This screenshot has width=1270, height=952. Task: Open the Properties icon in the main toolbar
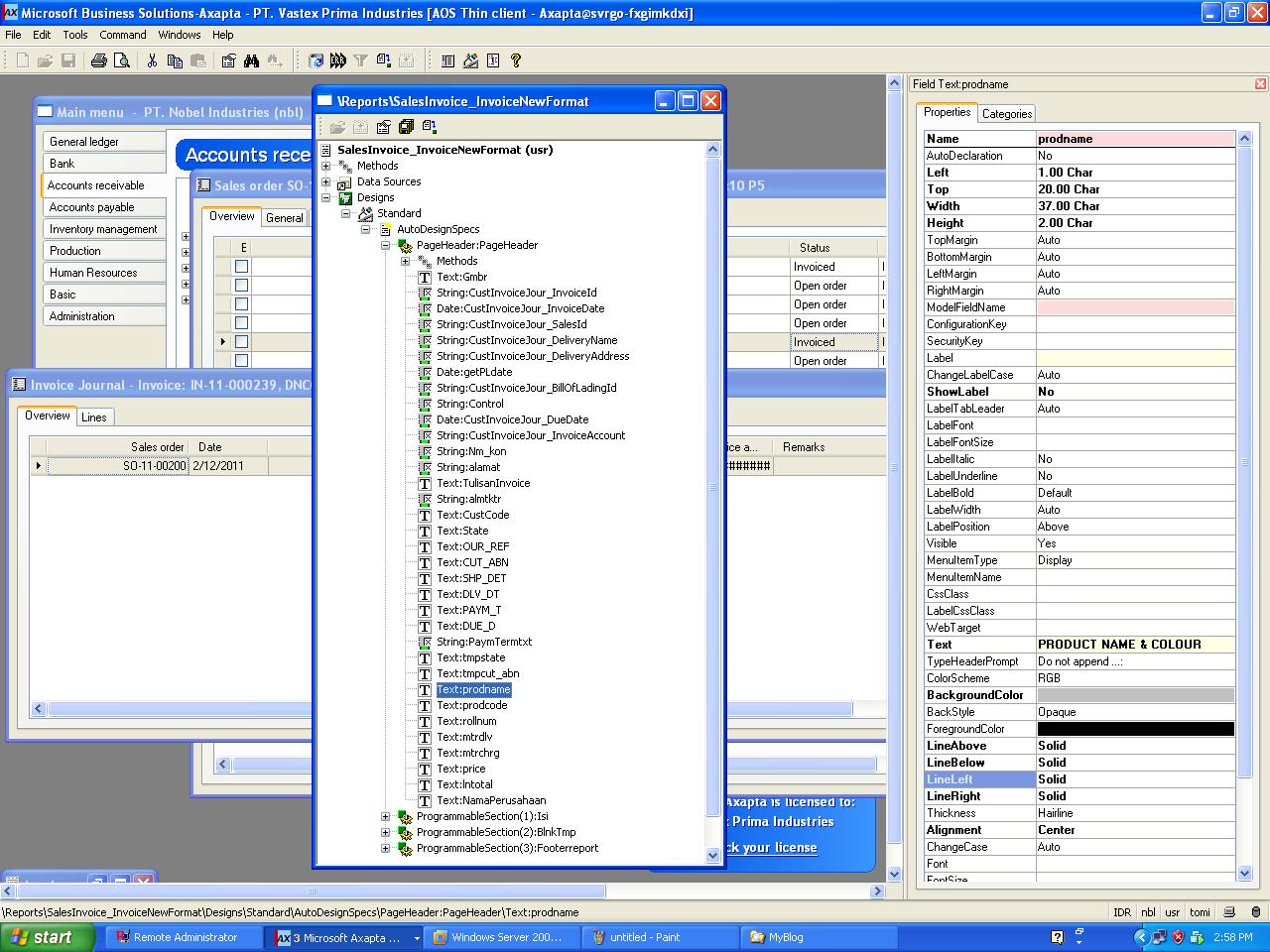pos(228,60)
